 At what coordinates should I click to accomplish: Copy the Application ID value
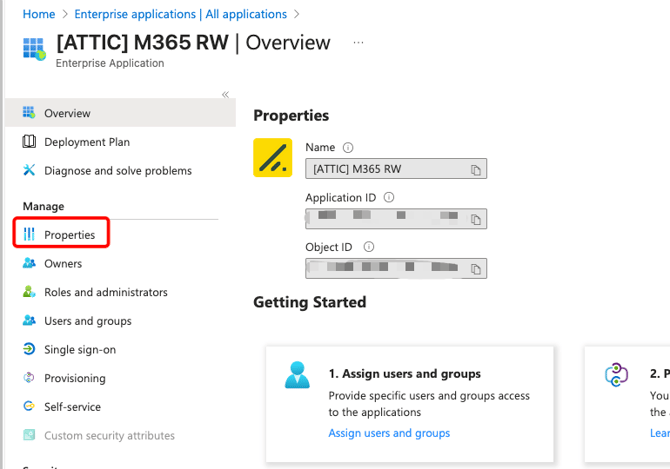[x=476, y=219]
